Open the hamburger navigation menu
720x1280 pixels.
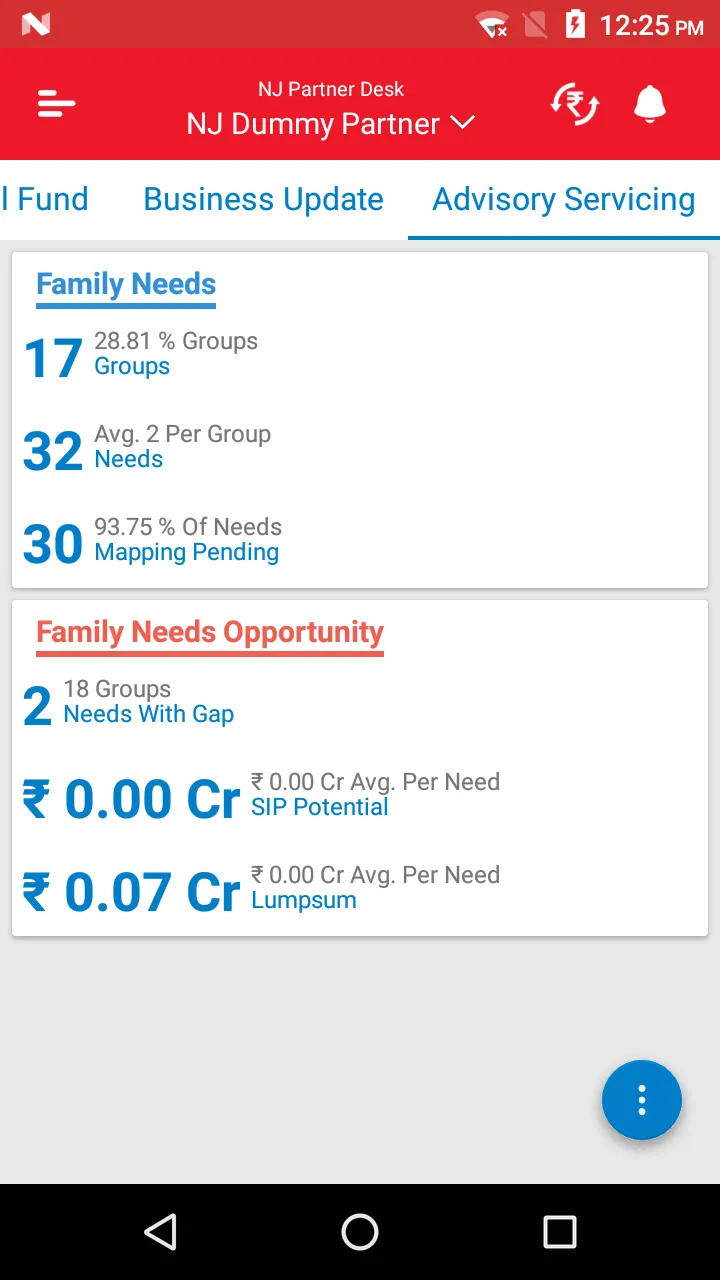(57, 104)
